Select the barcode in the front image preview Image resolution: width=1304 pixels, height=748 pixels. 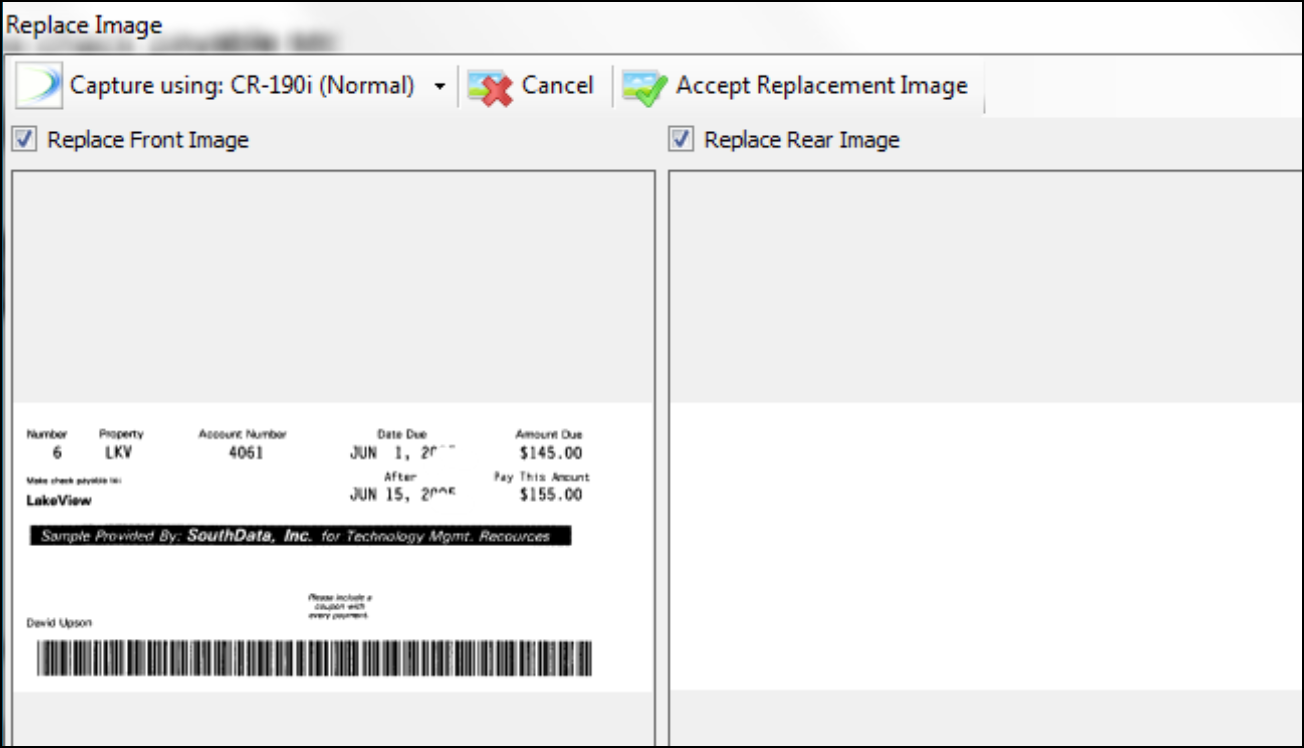pyautogui.click(x=314, y=658)
